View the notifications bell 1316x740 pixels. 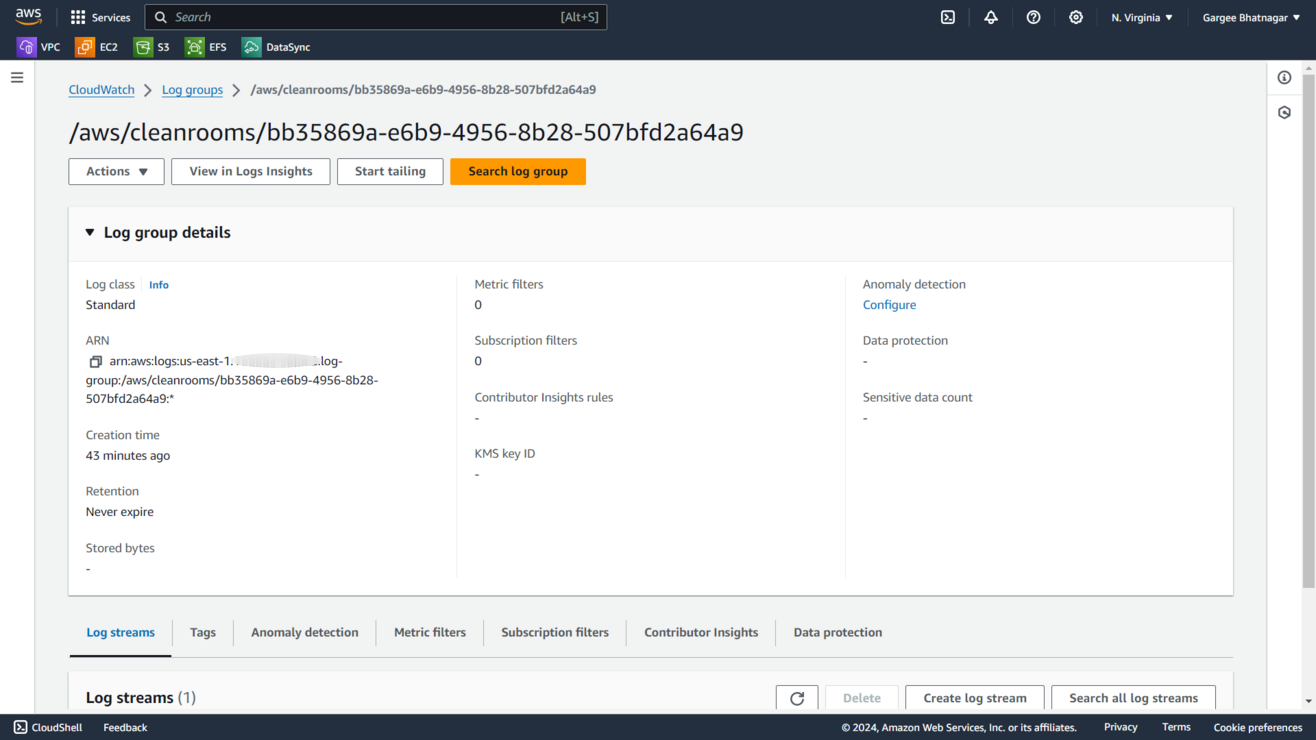(x=991, y=17)
